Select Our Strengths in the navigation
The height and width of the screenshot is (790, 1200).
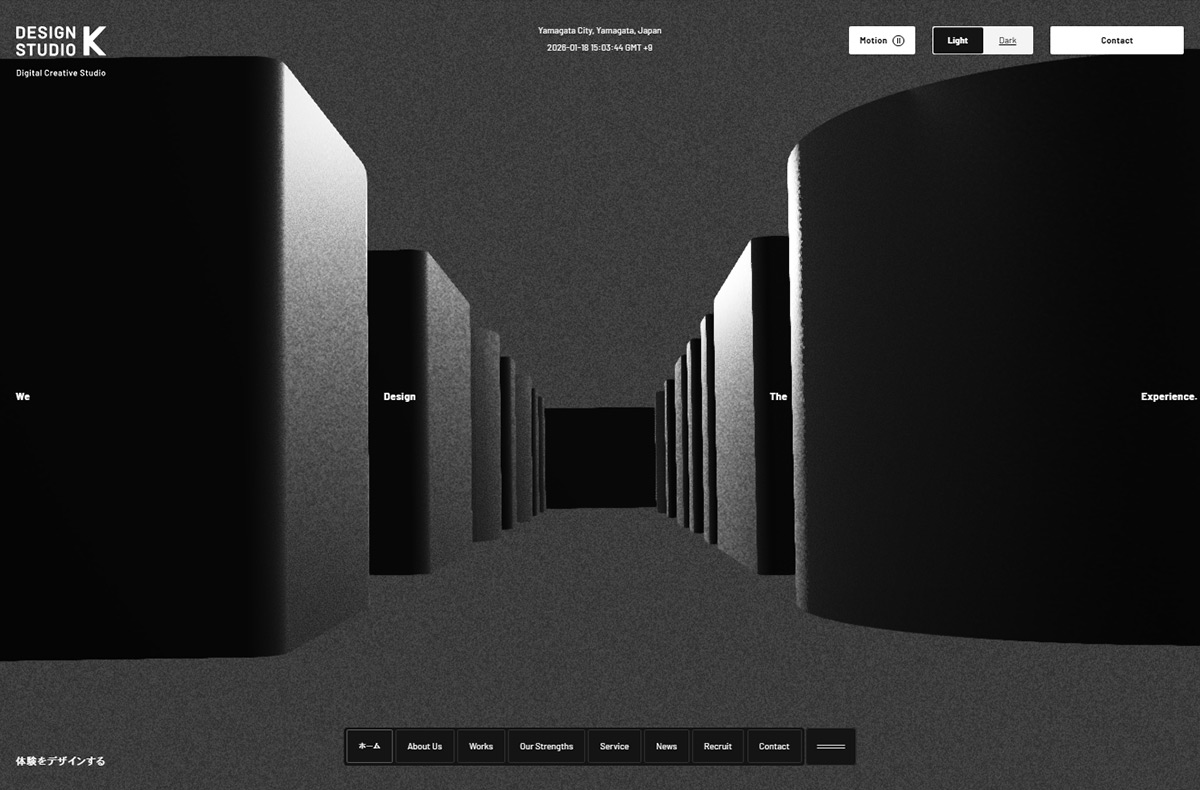546,746
